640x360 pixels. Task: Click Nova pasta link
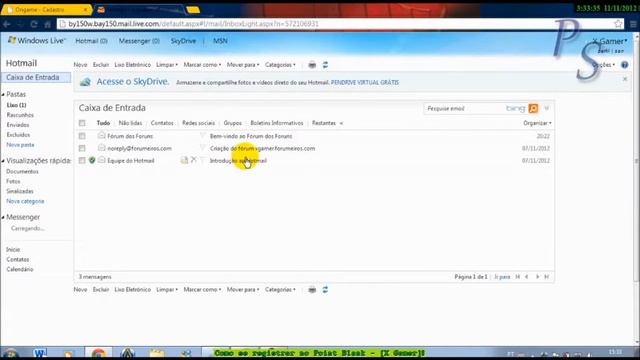[20, 145]
